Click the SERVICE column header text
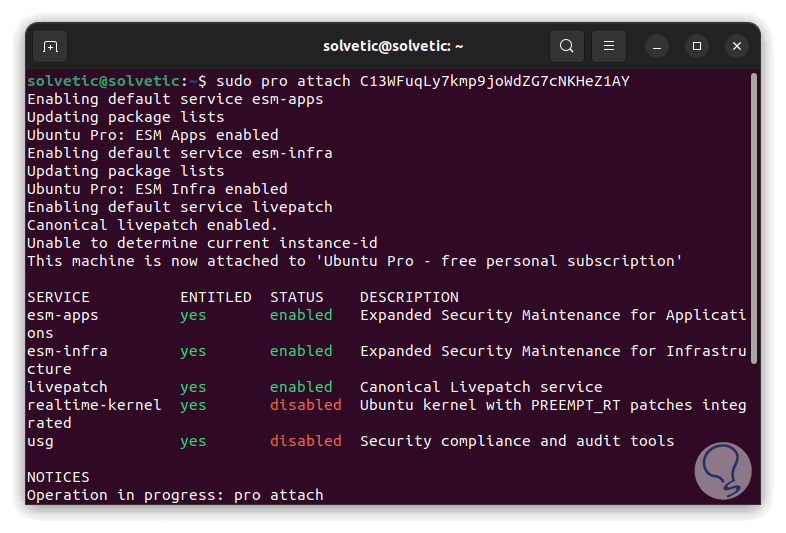Screen dimensions: 786x533 (58, 297)
